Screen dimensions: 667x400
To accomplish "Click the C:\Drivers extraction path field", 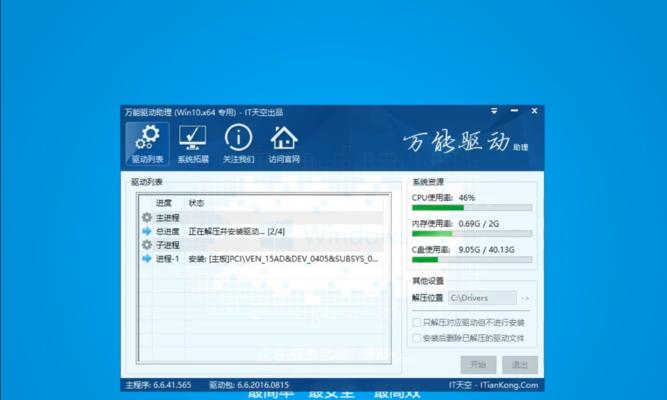I will click(x=482, y=298).
